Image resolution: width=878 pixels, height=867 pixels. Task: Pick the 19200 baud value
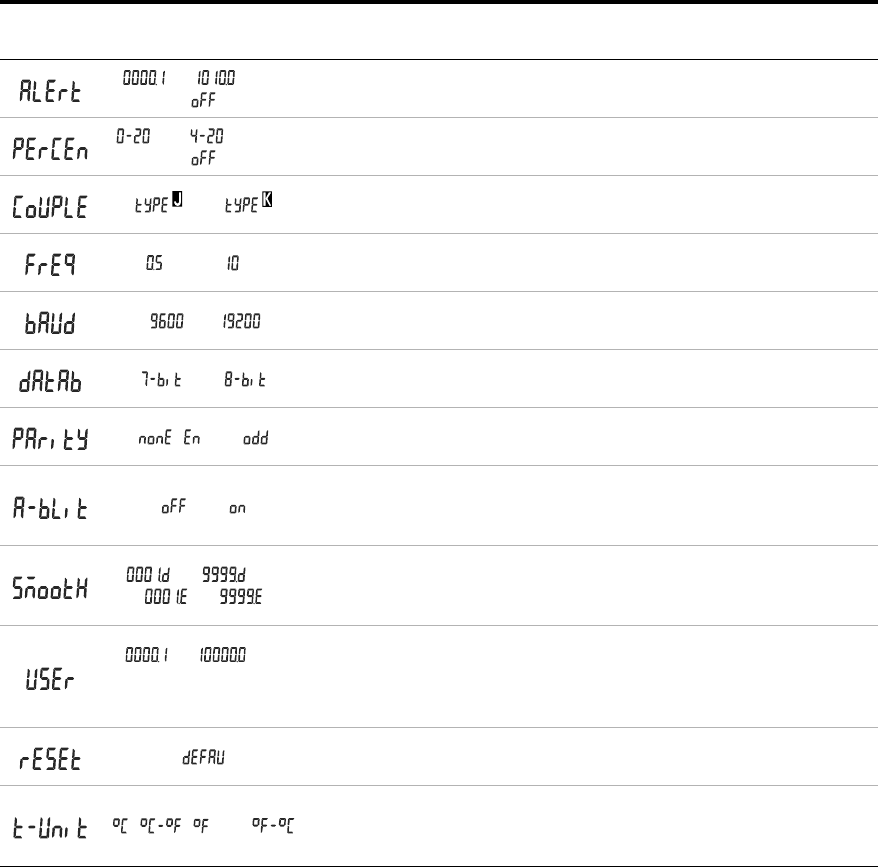(x=241, y=321)
